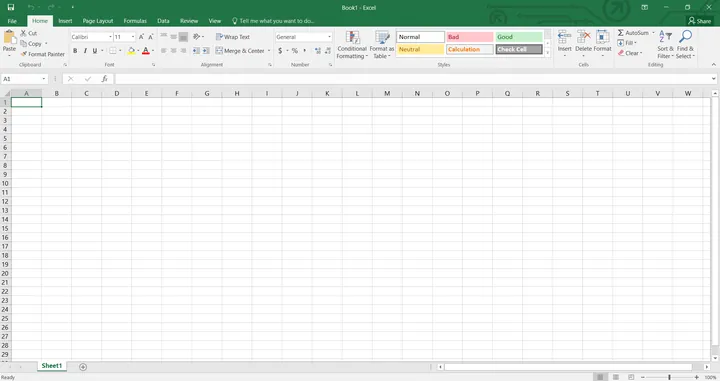
Task: Click the Save icon in title bar
Action: tap(11, 7)
